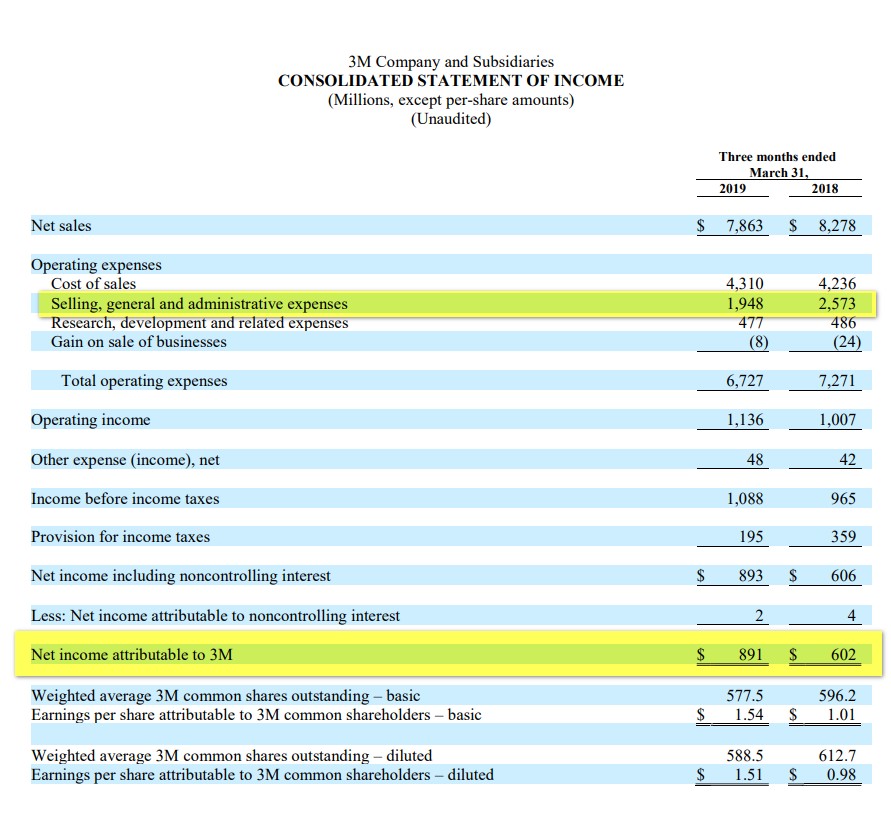Select 'Net income including noncontrolling interest' label
891x813 pixels.
click(181, 576)
